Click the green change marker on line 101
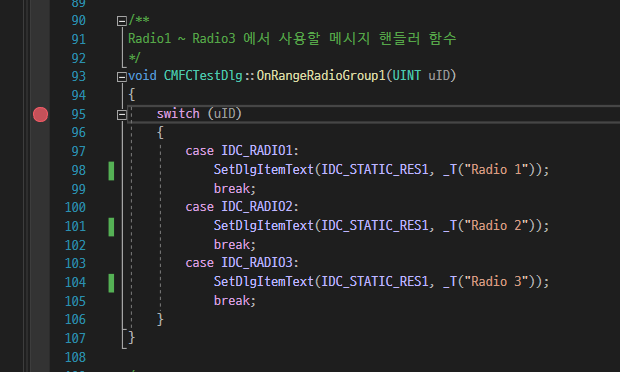This screenshot has width=620, height=372. click(x=111, y=227)
